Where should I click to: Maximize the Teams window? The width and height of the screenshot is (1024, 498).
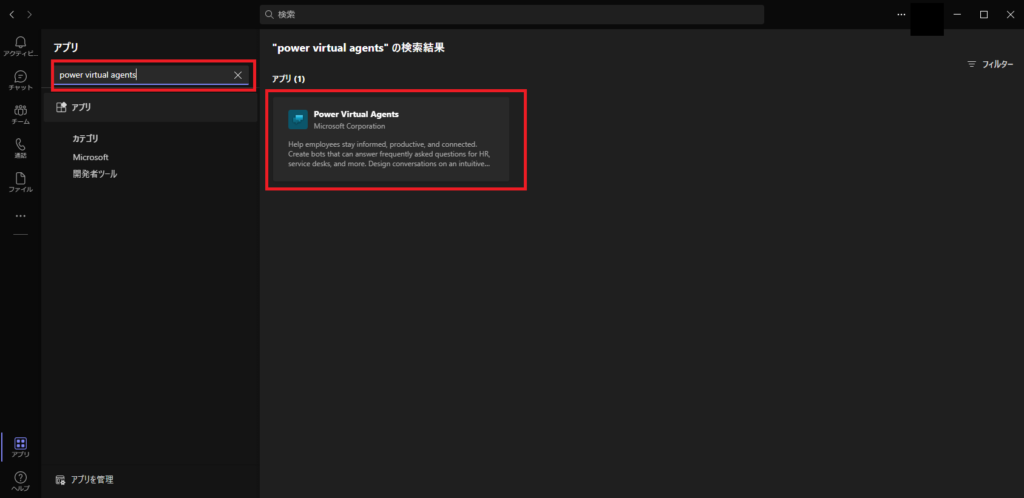coord(984,14)
